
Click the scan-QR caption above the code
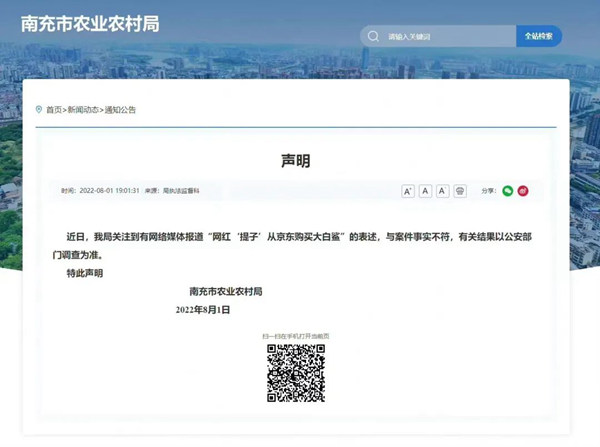296,336
